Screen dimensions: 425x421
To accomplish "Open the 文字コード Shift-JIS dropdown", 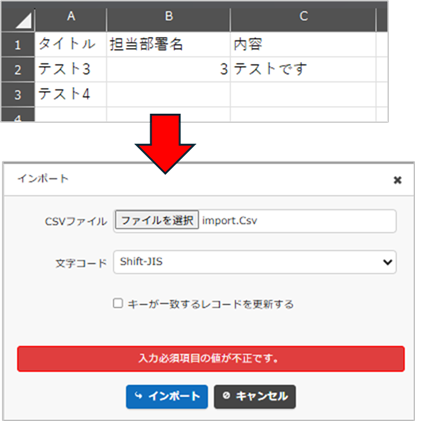I will click(255, 262).
